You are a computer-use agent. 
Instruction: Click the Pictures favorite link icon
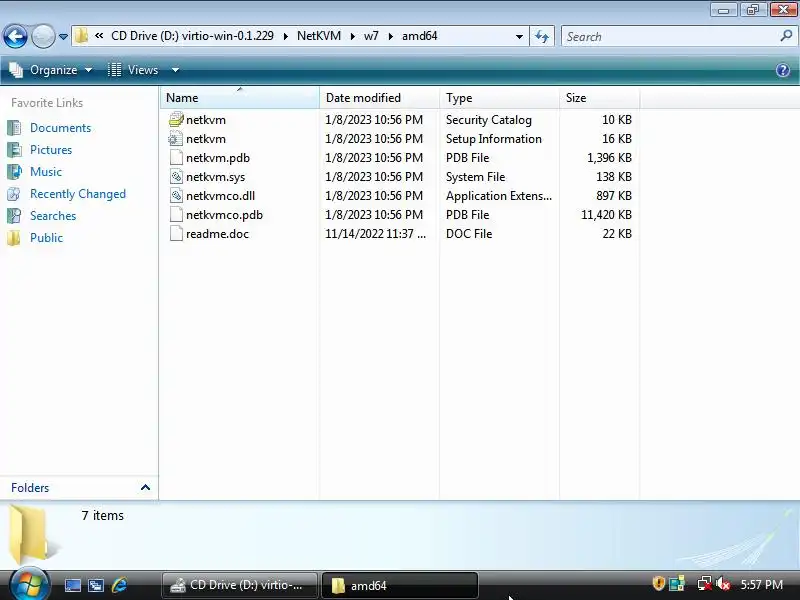click(x=14, y=149)
